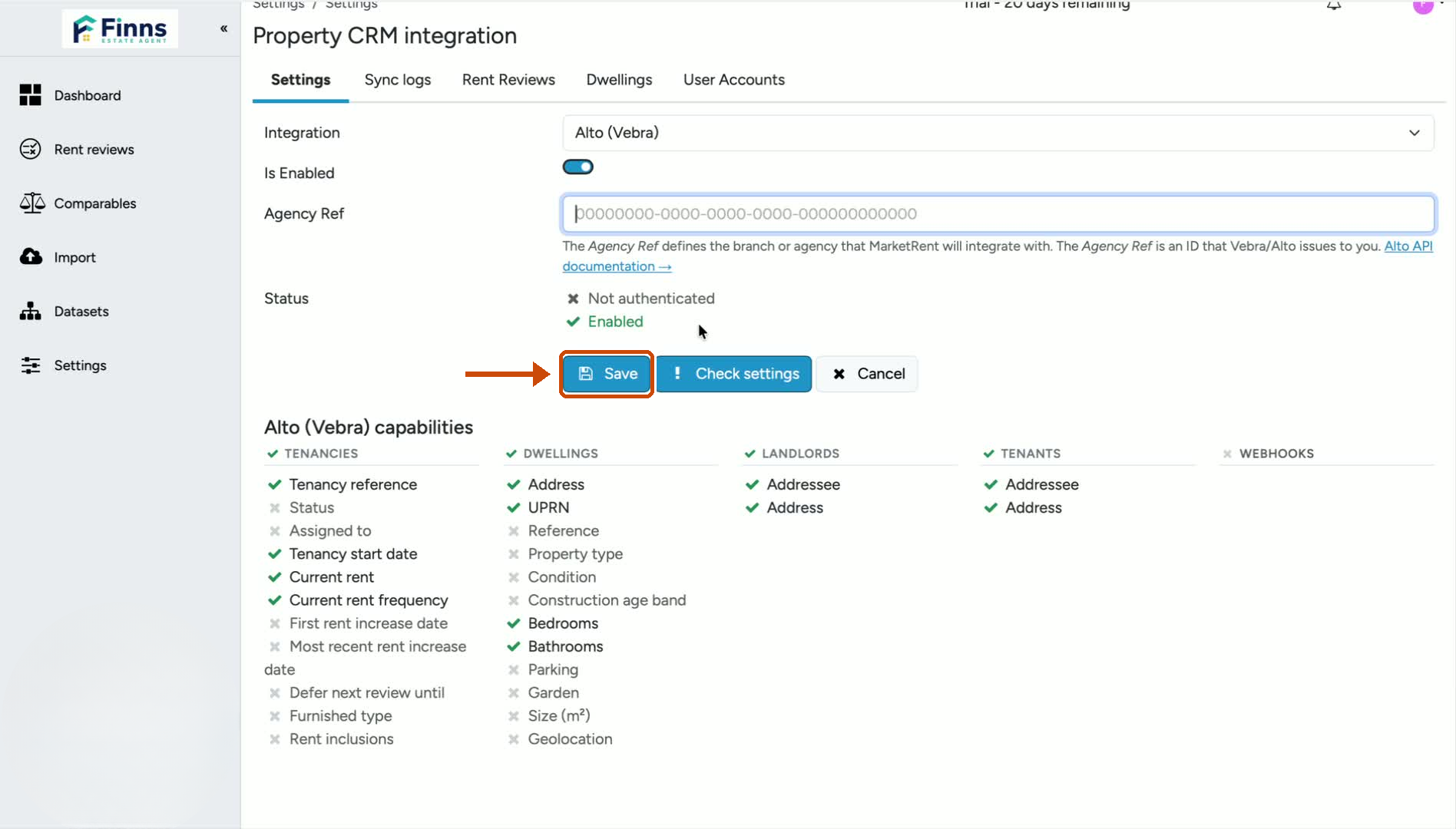Viewport: 1456px width, 829px height.
Task: Click the Size (m²) capability text
Action: click(x=559, y=716)
